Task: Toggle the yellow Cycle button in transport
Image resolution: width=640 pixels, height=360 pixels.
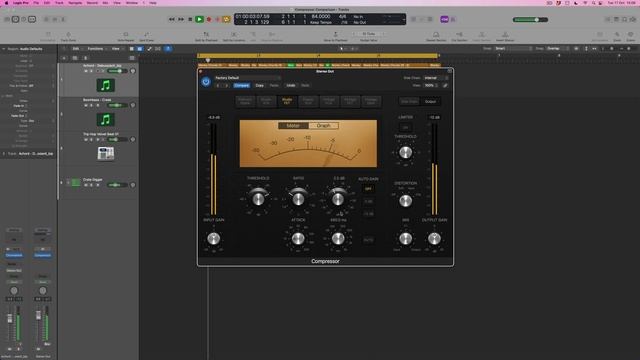Action: click(227, 19)
